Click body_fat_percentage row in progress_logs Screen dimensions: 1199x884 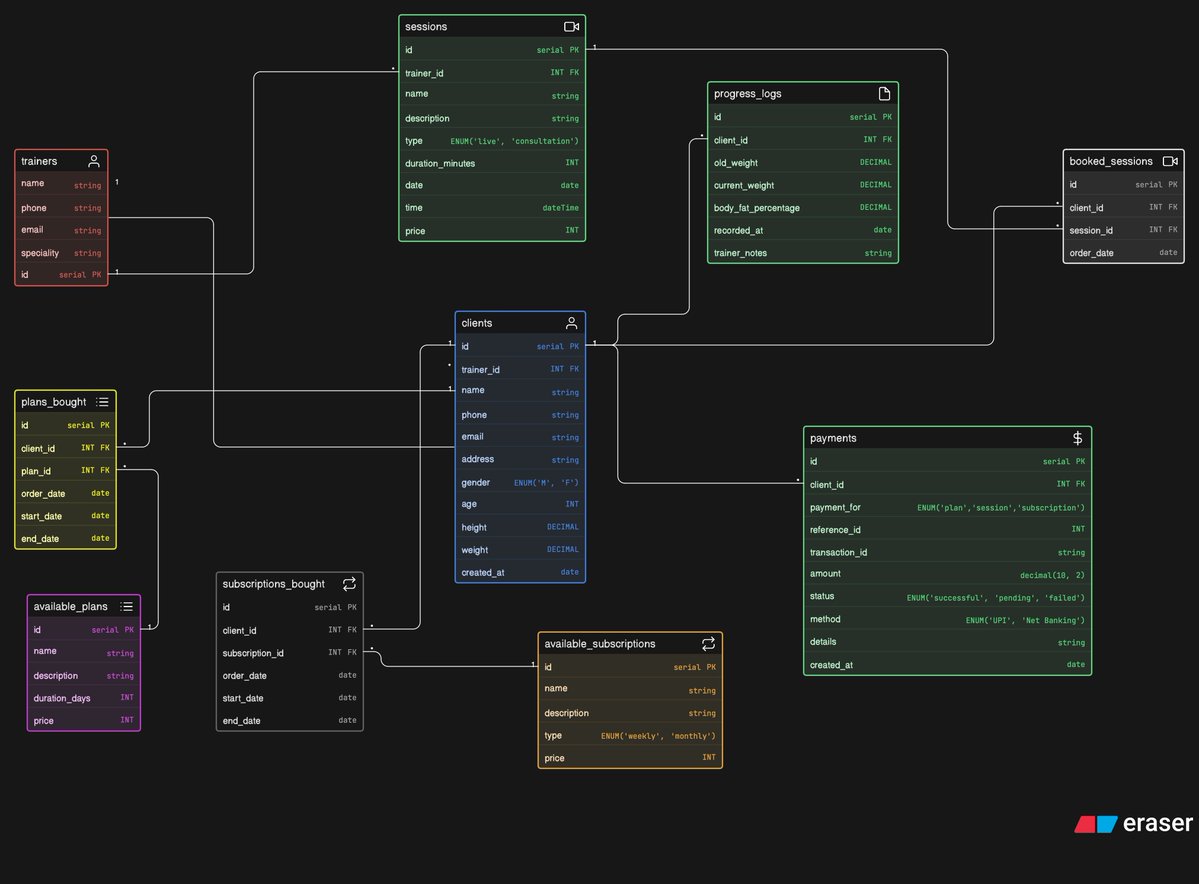point(802,207)
